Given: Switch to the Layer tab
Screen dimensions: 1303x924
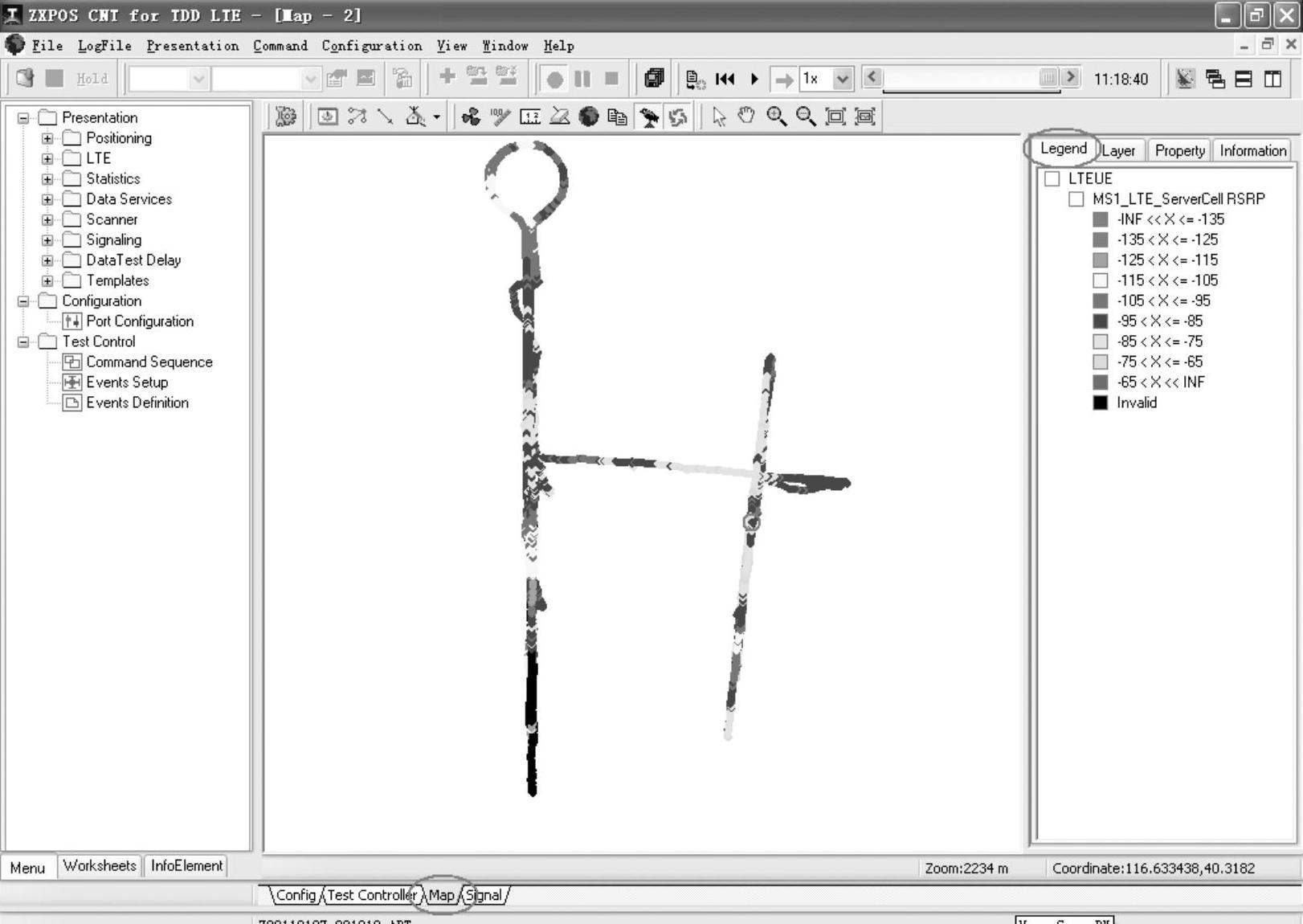Looking at the screenshot, I should point(1118,150).
